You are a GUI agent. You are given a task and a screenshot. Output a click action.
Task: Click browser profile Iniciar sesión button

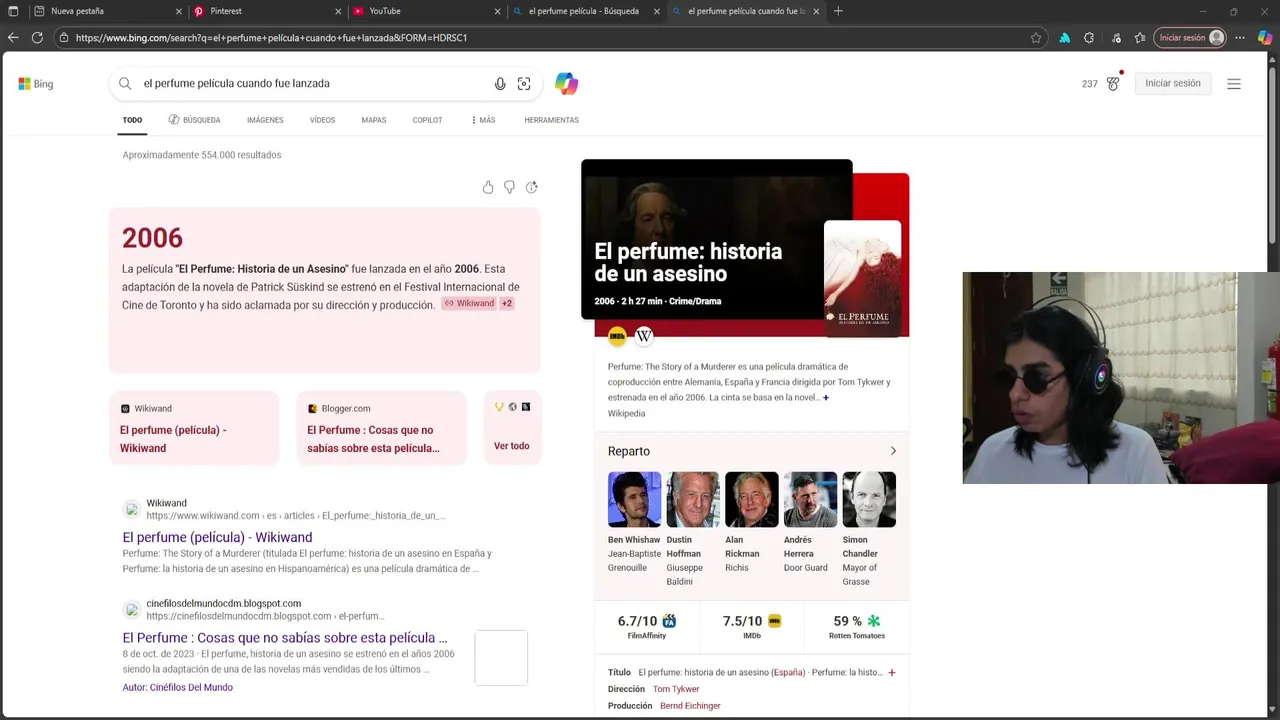click(x=1190, y=38)
